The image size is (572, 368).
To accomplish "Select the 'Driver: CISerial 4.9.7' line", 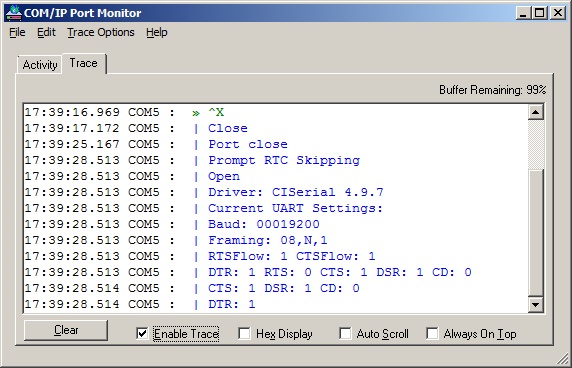I will point(276,192).
